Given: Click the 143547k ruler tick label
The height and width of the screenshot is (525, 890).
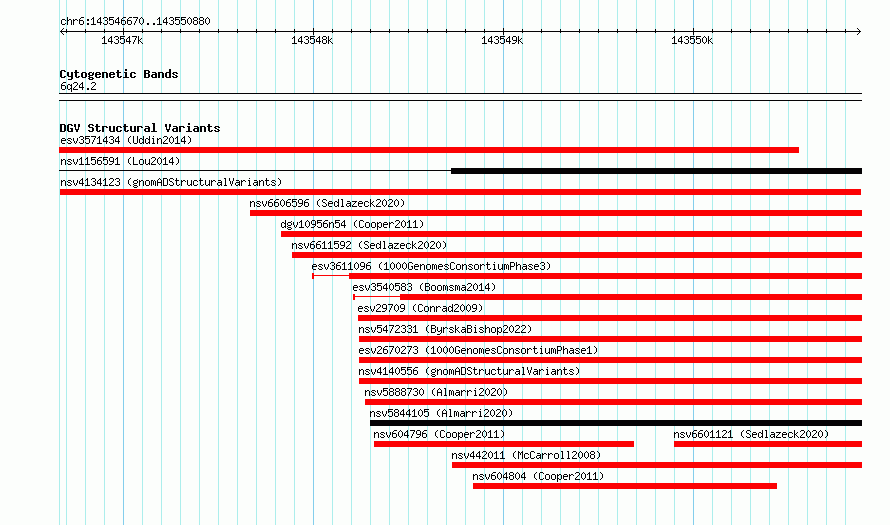Looking at the screenshot, I should tap(122, 40).
